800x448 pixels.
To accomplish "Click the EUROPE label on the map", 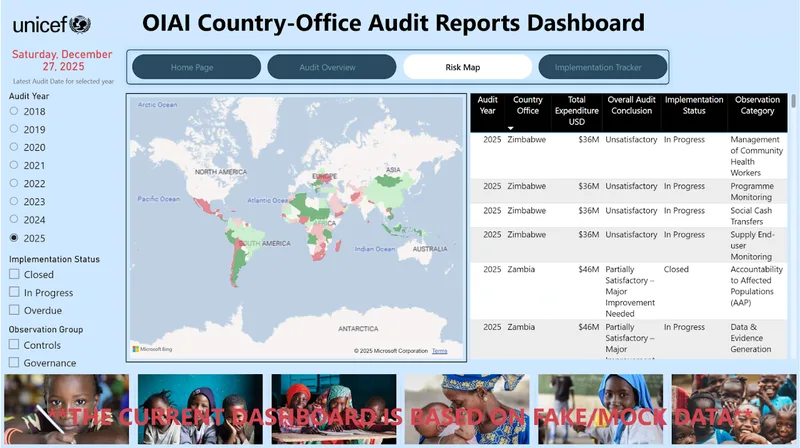I will (324, 177).
